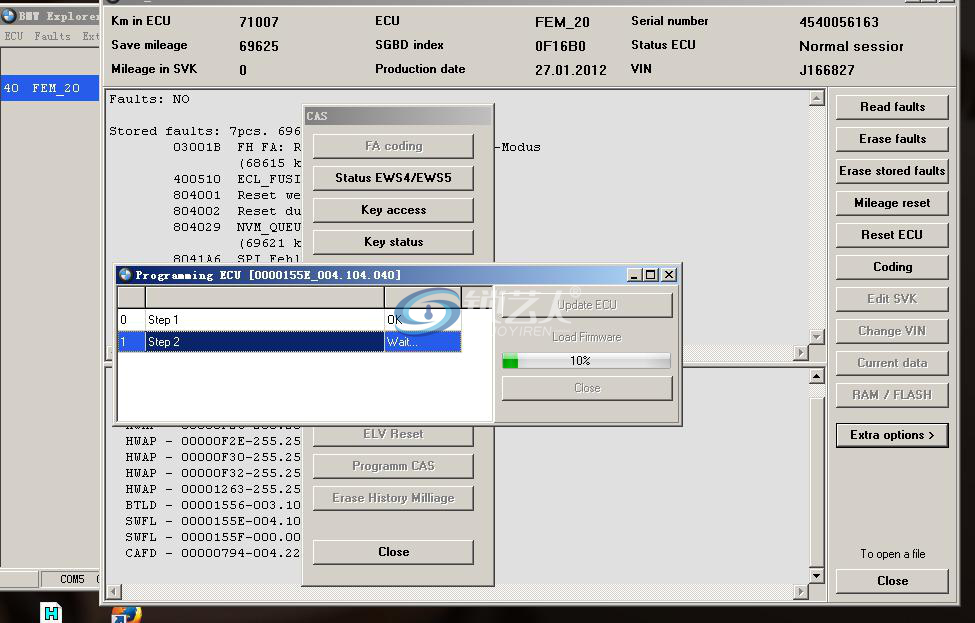Check Status EWS4/EWS5 in CAS dialog
The image size is (975, 623).
393,178
